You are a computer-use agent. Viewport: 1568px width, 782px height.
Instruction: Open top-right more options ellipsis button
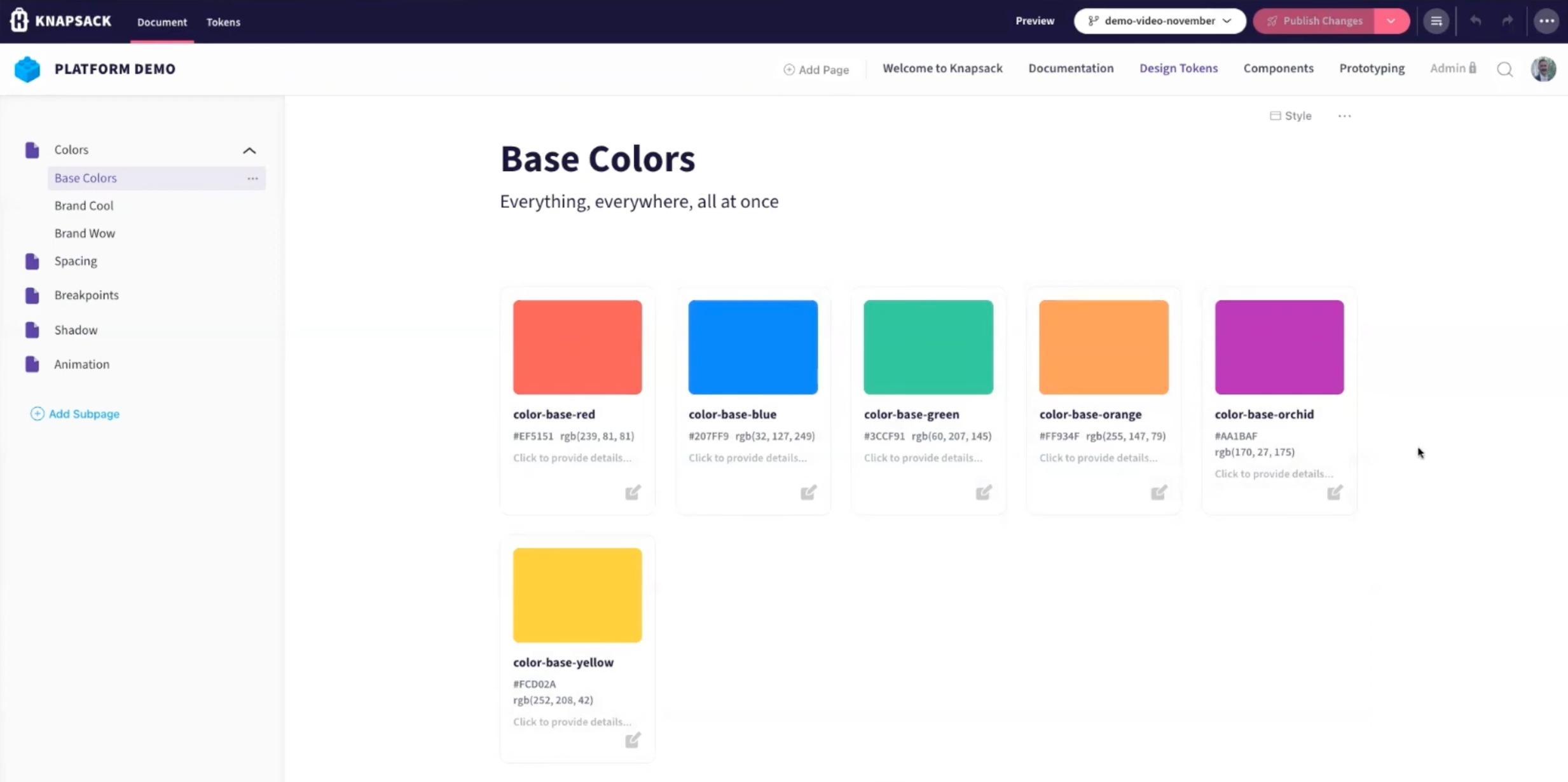(1546, 21)
